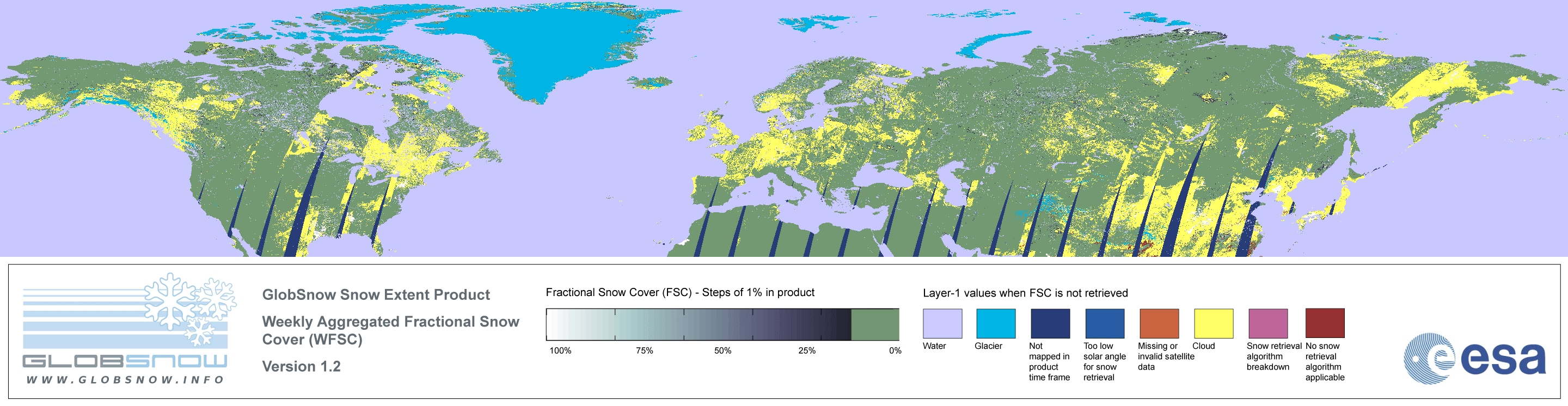The width and height of the screenshot is (1568, 406).
Task: Click the 'Snow retrieval algorithm breakdown' label
Action: pos(1274,356)
